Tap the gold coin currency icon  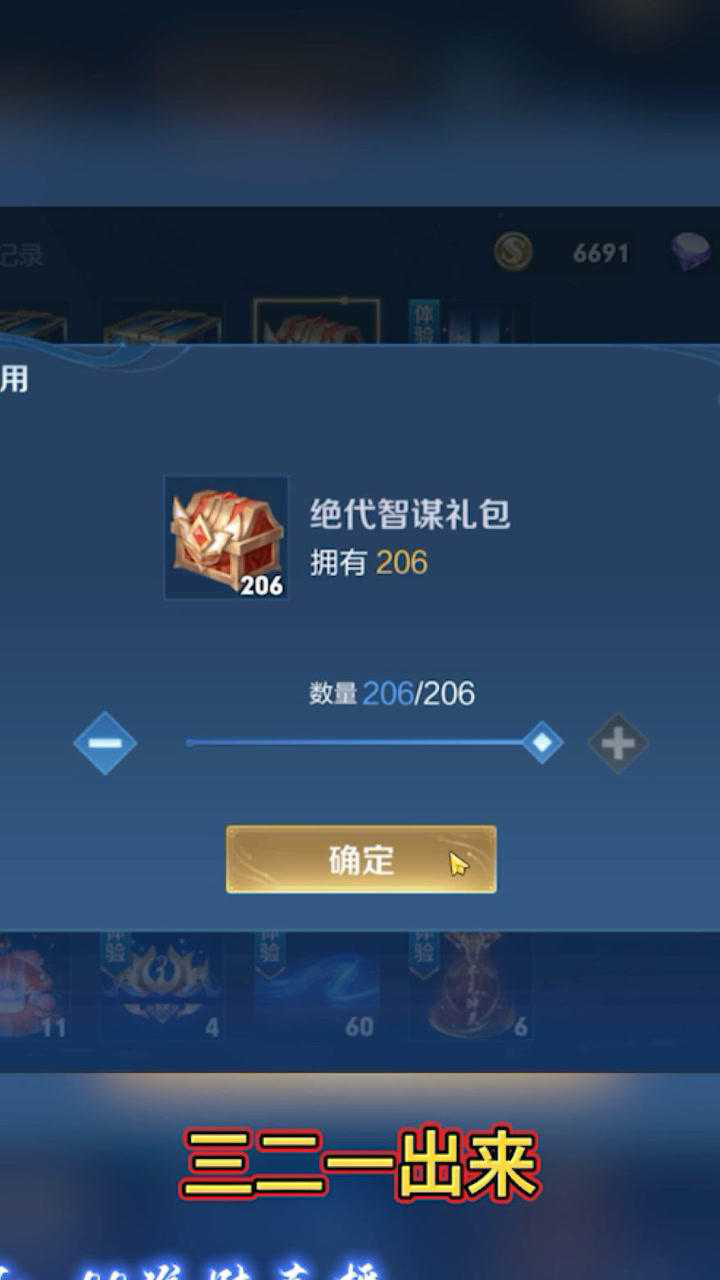coord(513,252)
